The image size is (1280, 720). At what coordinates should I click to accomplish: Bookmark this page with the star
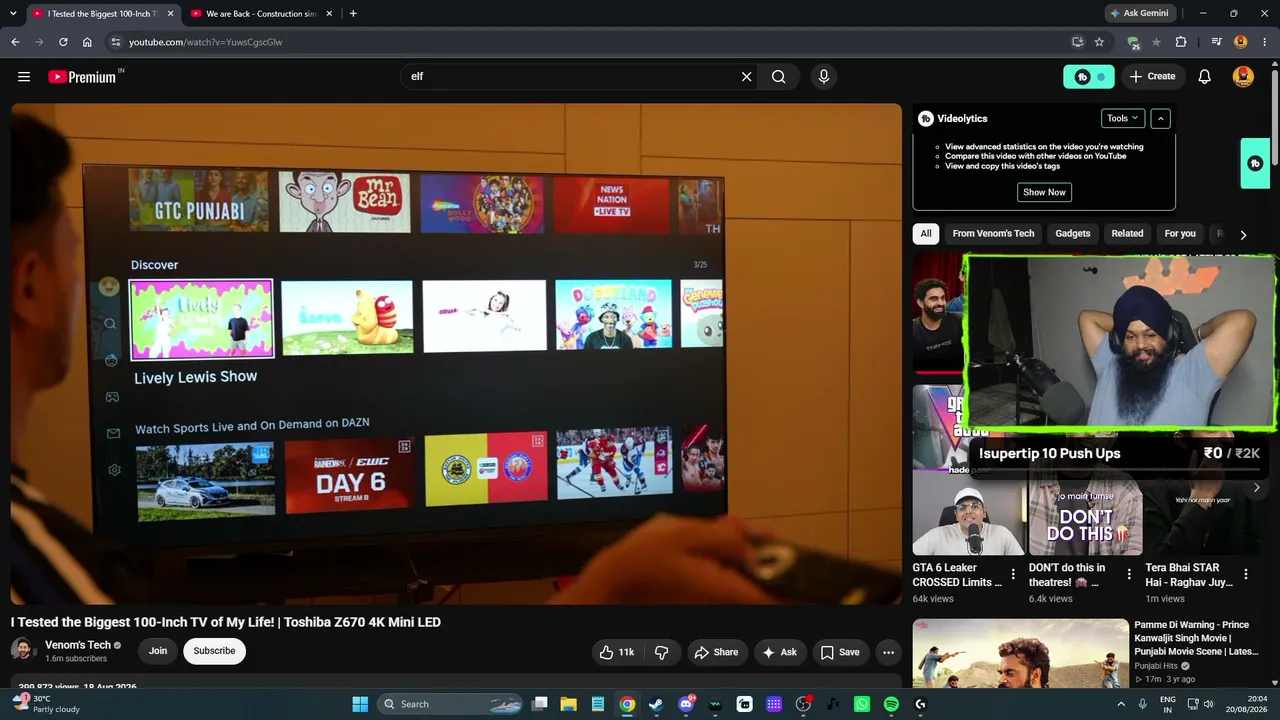[x=1099, y=42]
